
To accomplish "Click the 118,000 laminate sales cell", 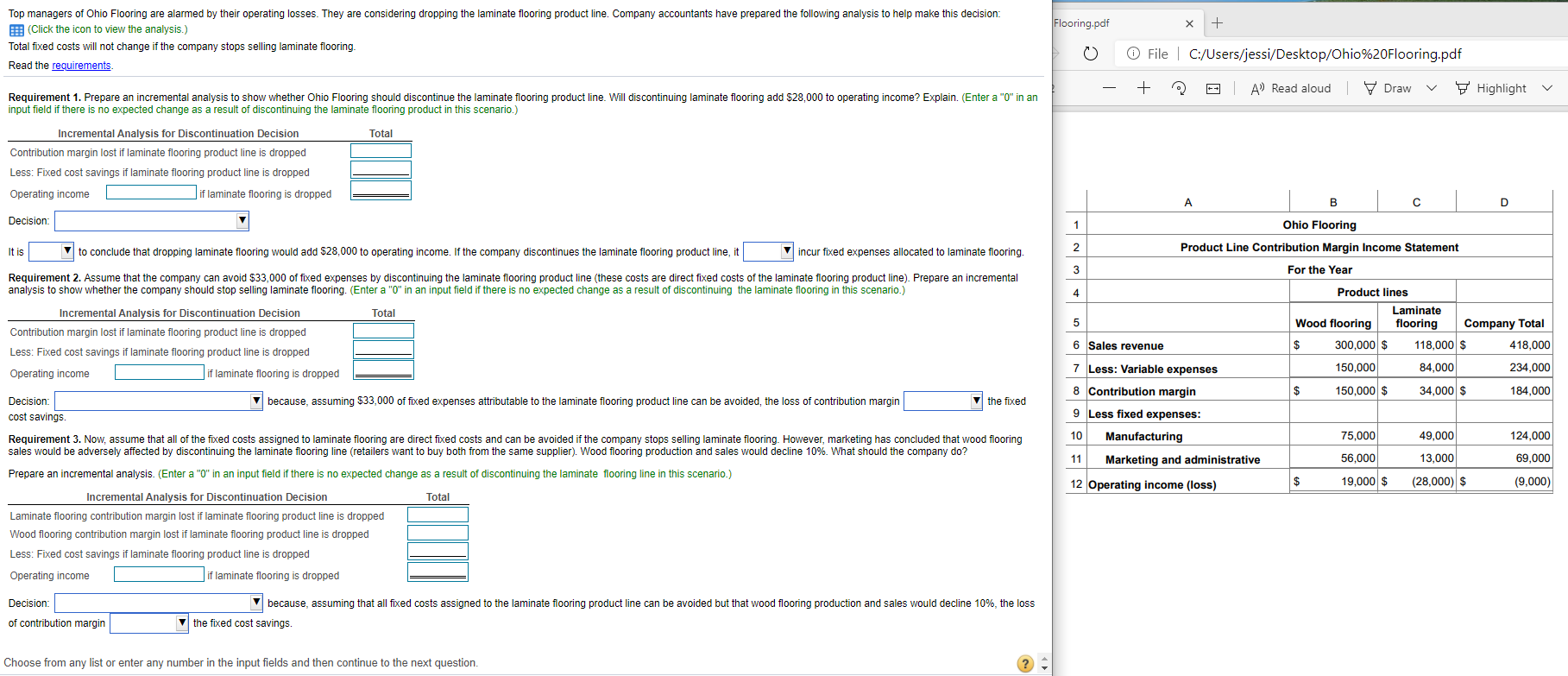I will [1433, 344].
